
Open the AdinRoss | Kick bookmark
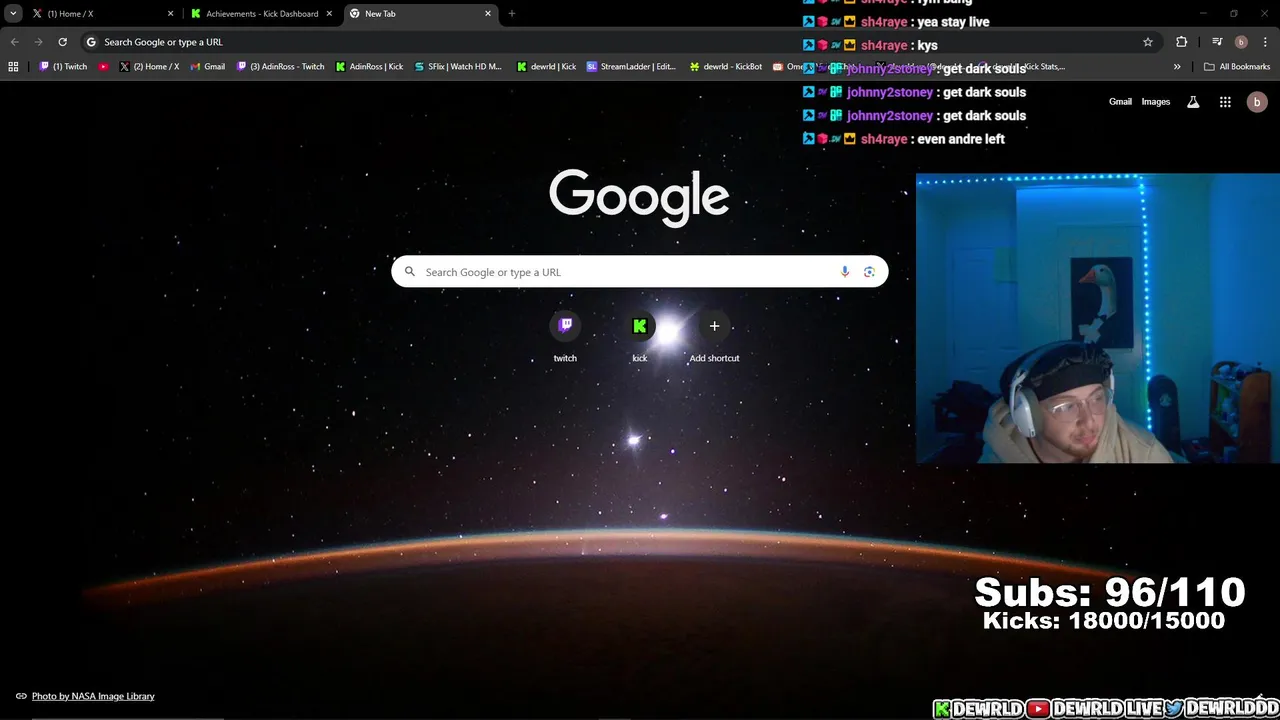pos(370,67)
